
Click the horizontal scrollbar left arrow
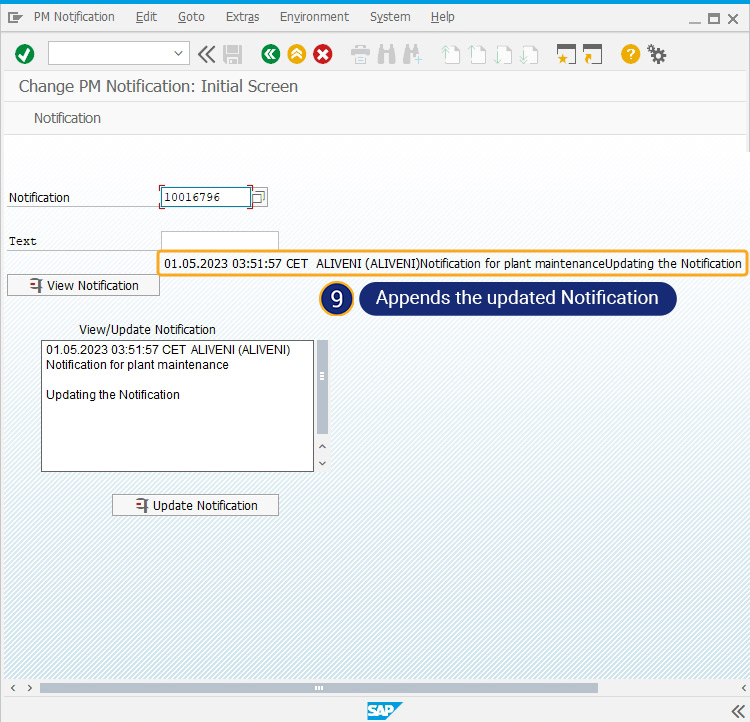(x=13, y=688)
